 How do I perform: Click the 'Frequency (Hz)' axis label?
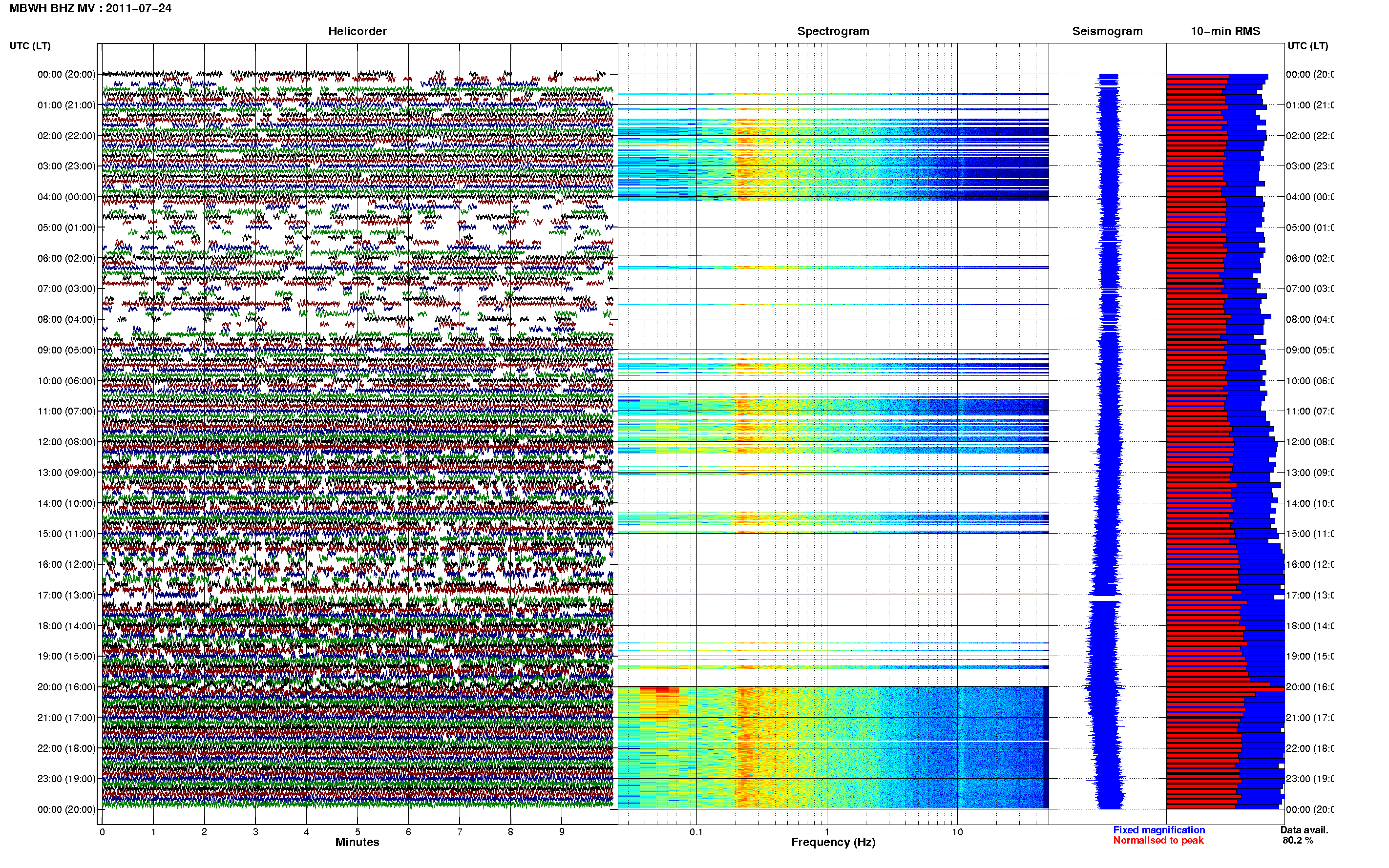click(x=833, y=843)
